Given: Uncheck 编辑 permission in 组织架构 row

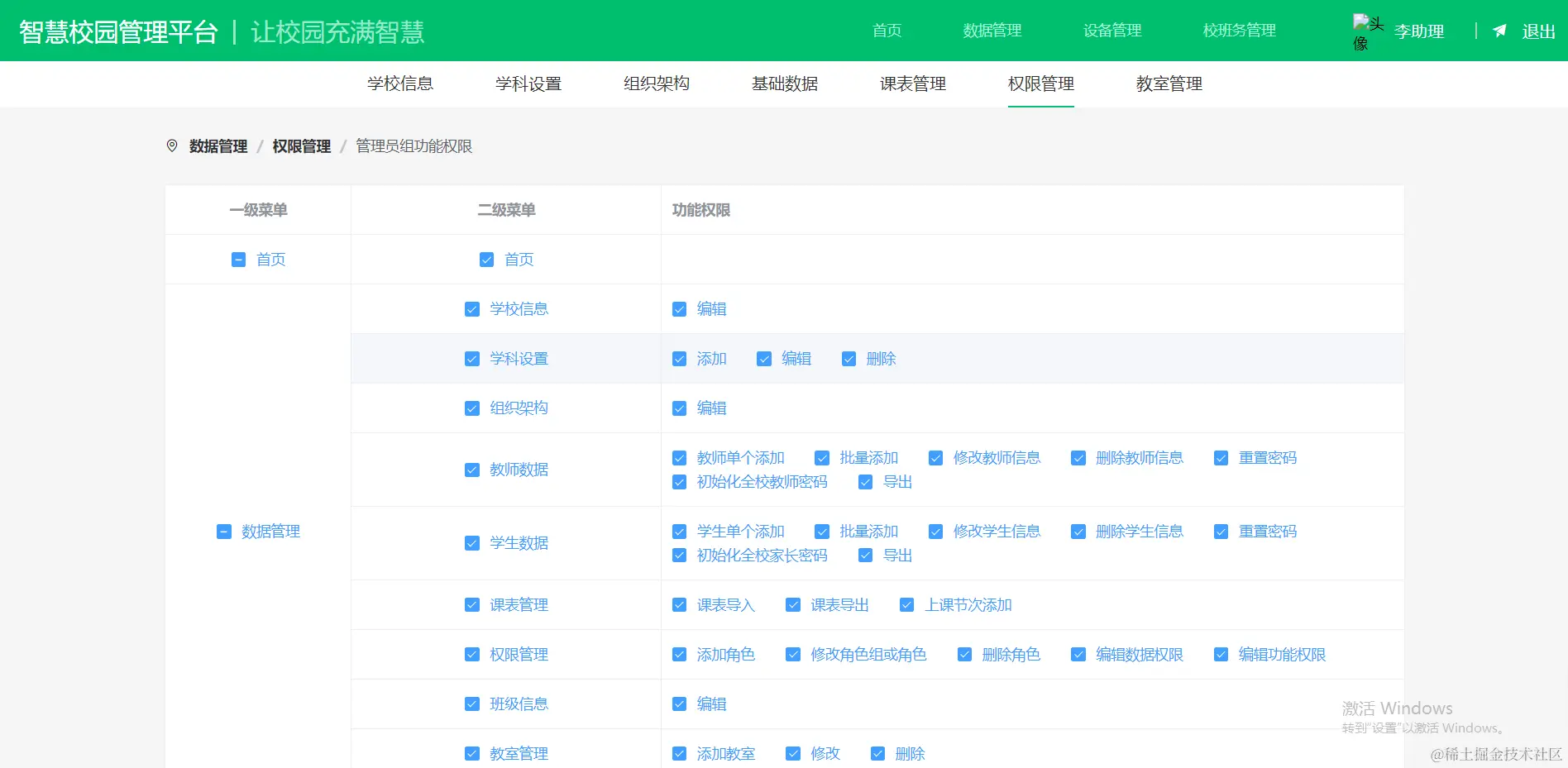Looking at the screenshot, I should coord(679,408).
